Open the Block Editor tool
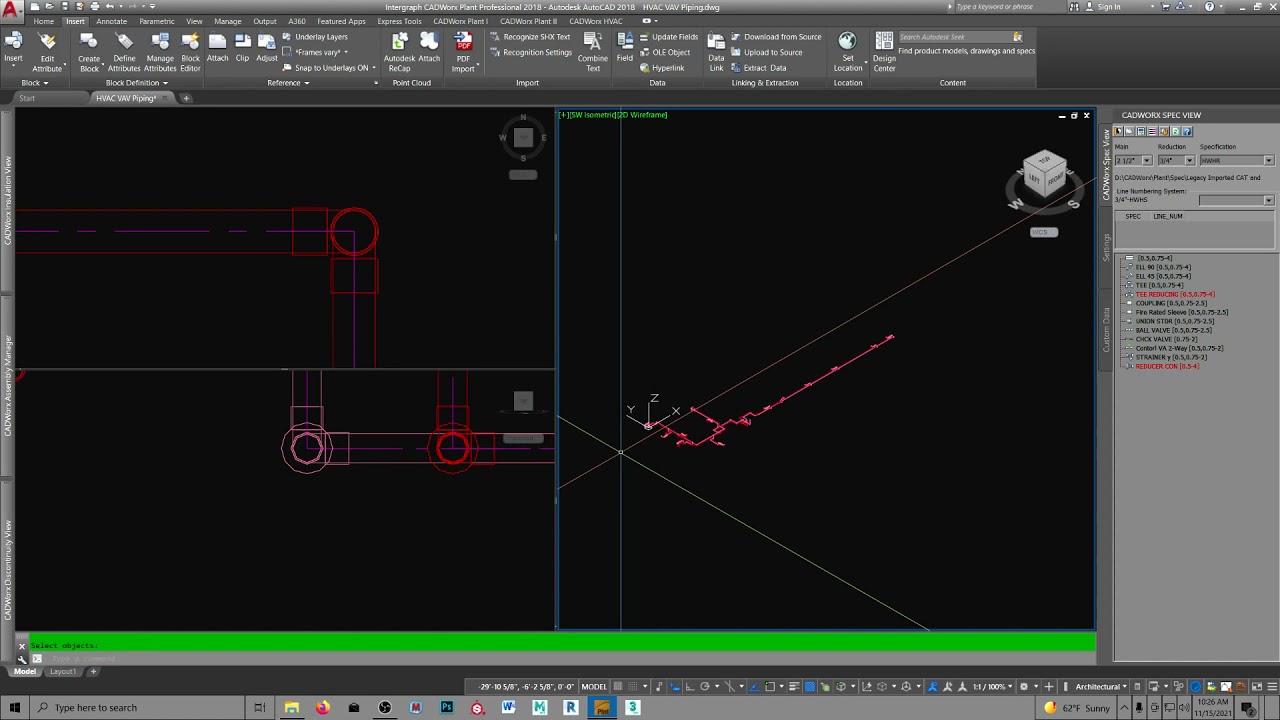This screenshot has width=1280, height=720. (190, 52)
